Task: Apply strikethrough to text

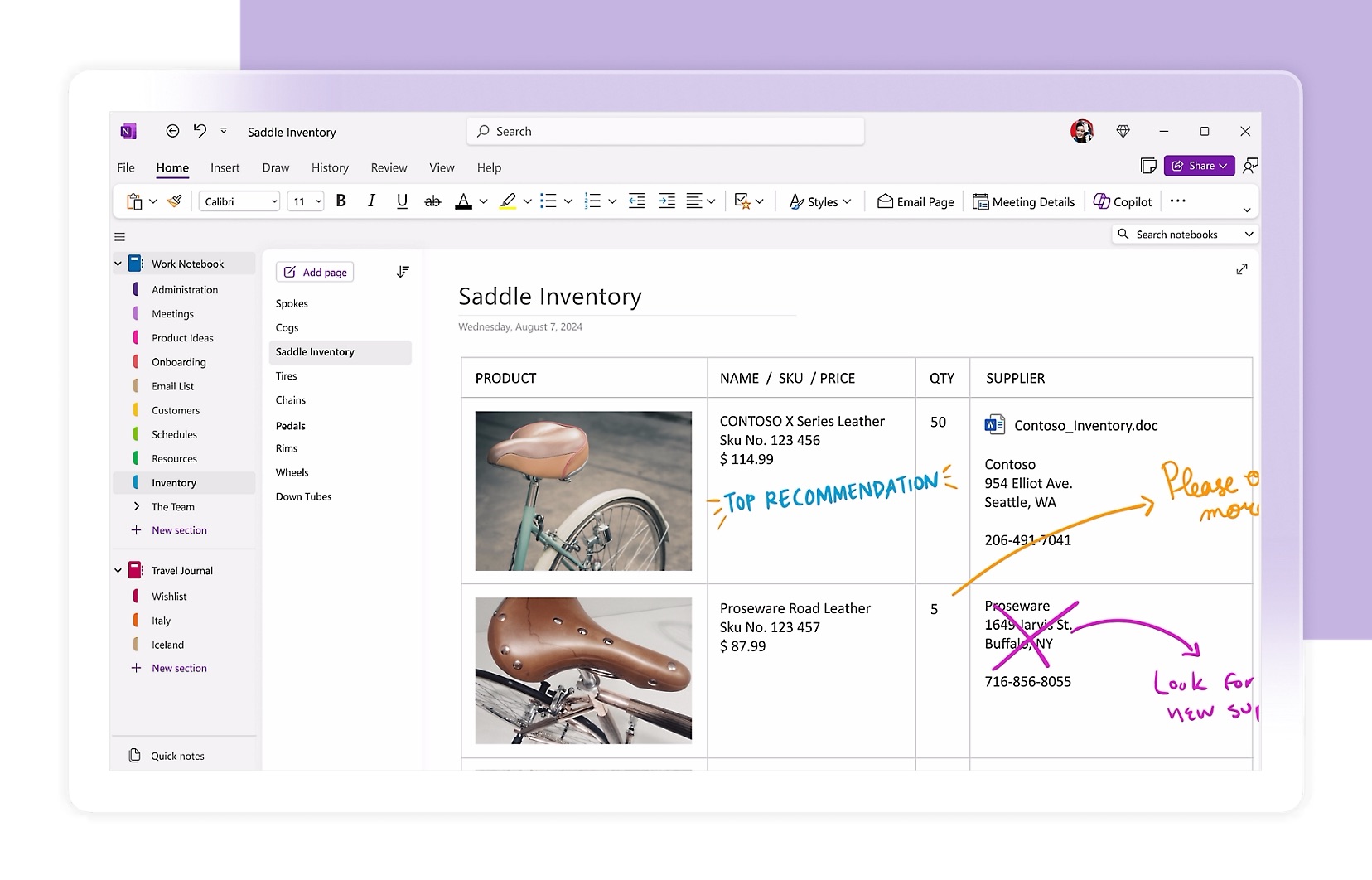Action: (432, 201)
